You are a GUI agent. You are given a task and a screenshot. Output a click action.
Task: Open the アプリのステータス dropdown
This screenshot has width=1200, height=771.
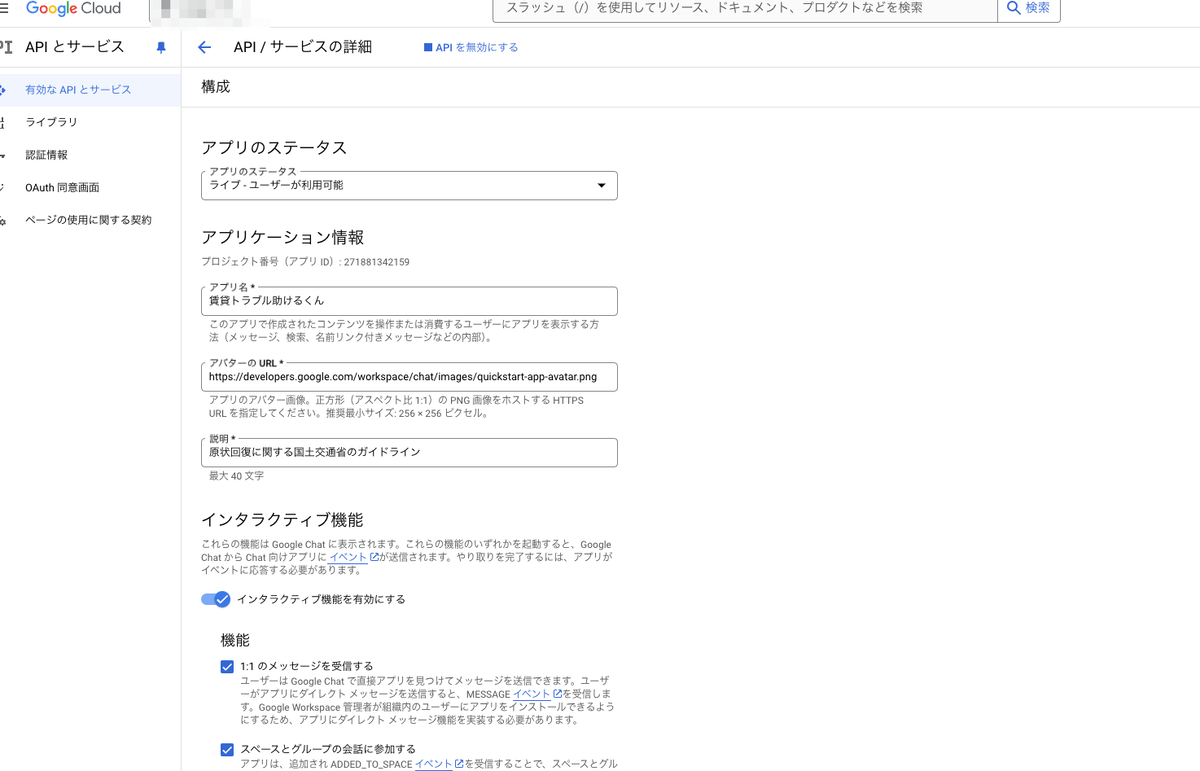pos(409,185)
